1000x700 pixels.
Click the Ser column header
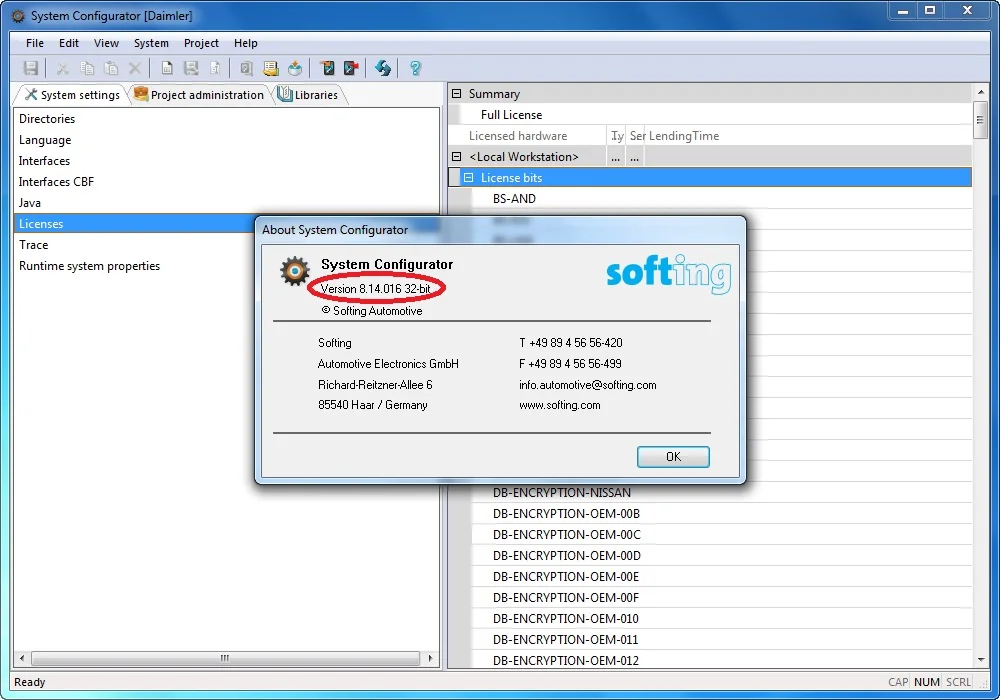(636, 136)
